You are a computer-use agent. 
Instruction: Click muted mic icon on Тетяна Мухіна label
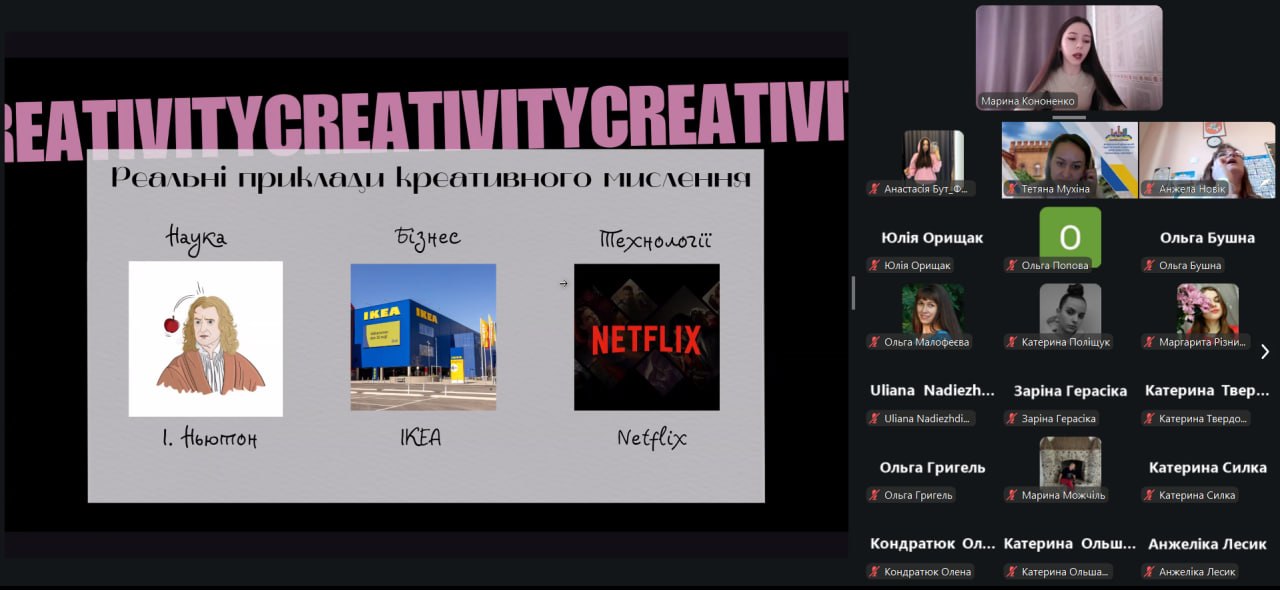click(1012, 189)
